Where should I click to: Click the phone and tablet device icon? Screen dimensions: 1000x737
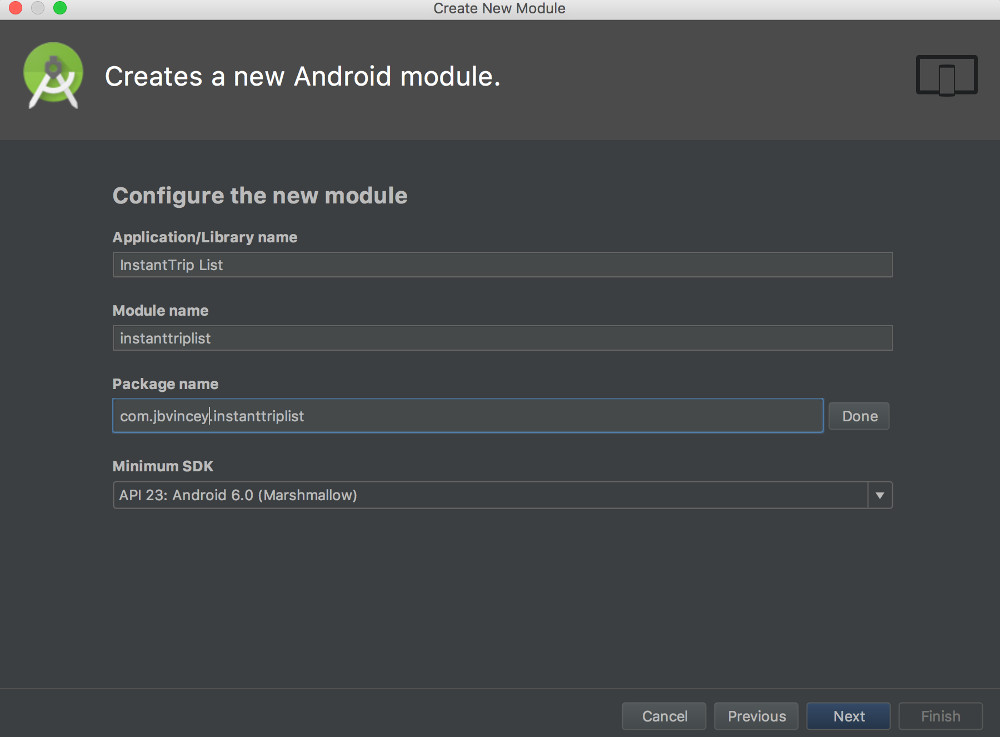coord(946,76)
